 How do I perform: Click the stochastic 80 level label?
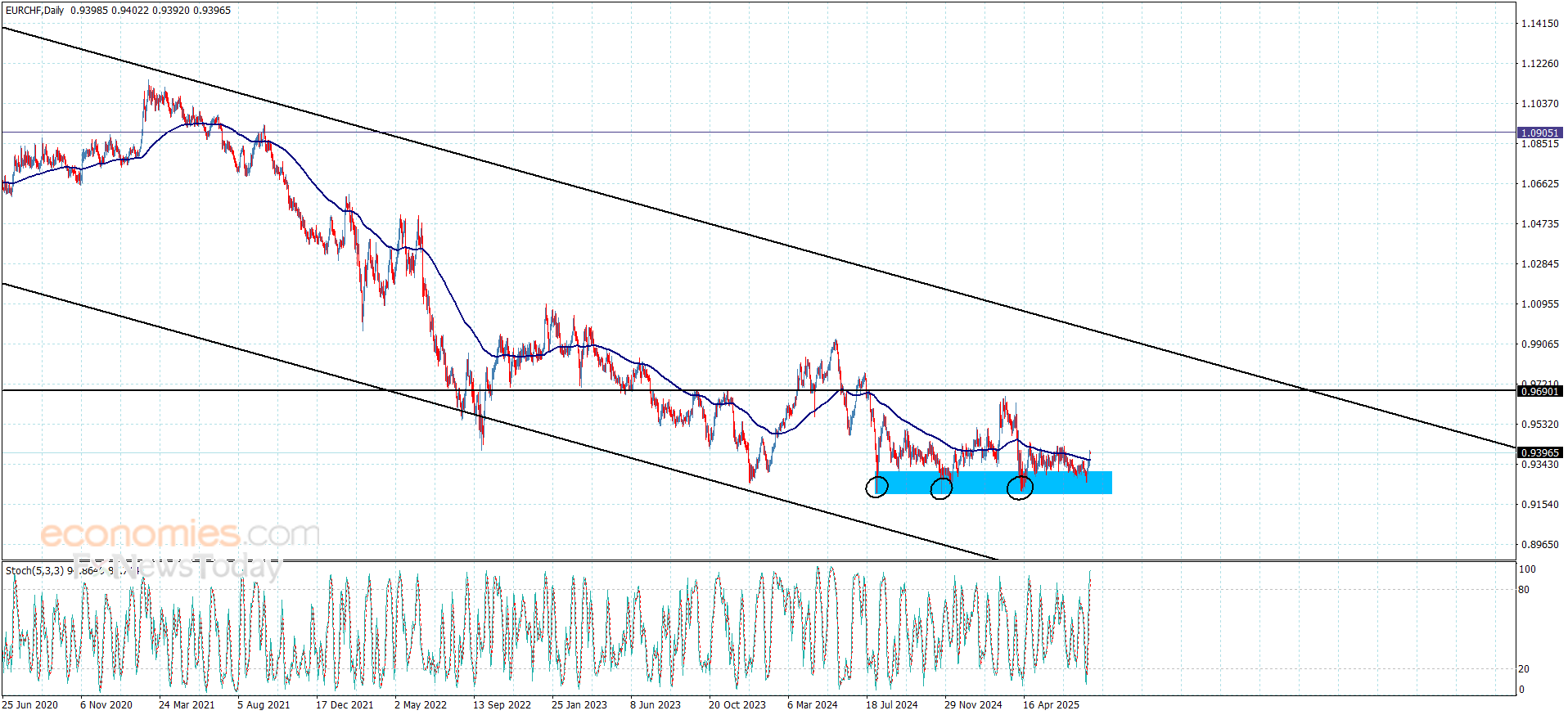coord(1524,590)
